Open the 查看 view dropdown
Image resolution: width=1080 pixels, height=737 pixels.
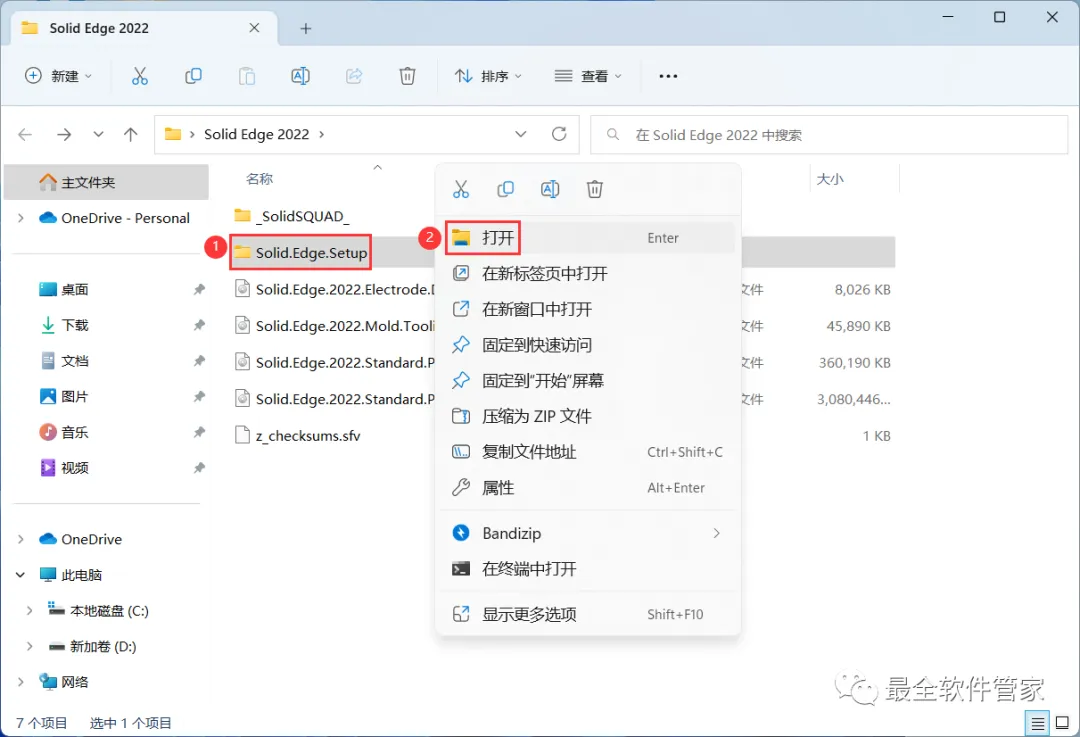pos(588,76)
